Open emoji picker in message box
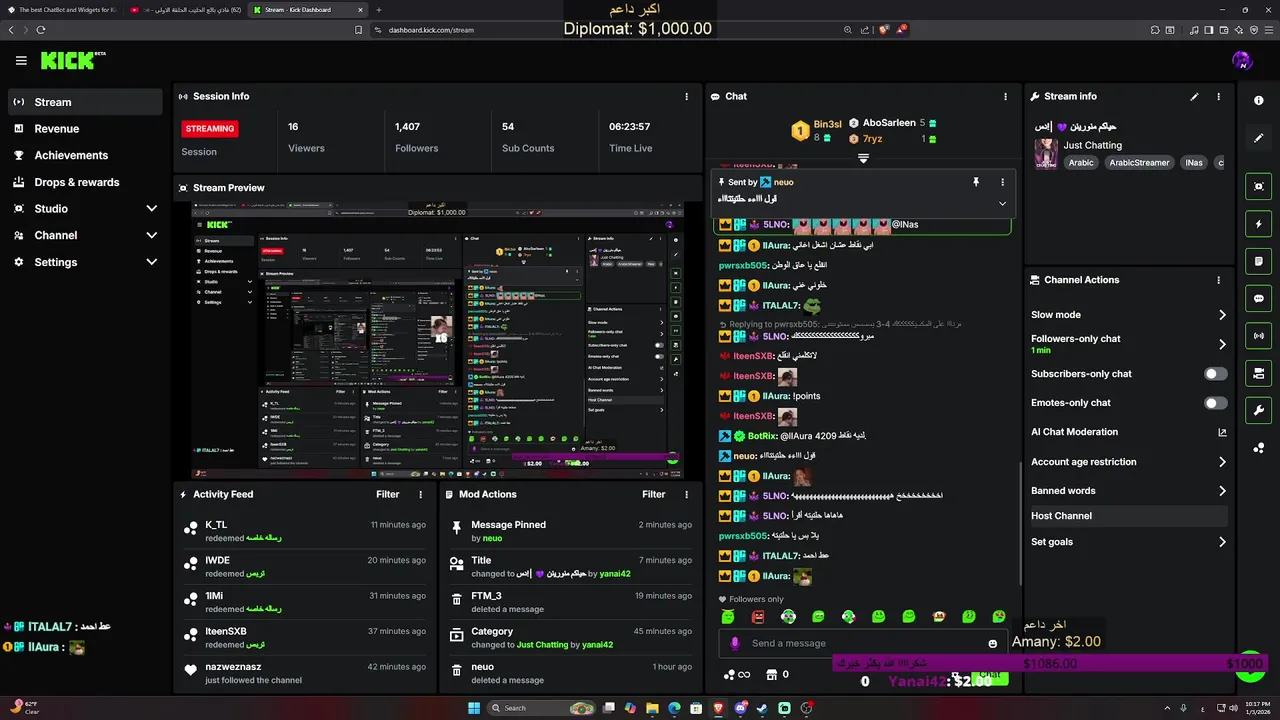Image resolution: width=1280 pixels, height=720 pixels. [x=993, y=644]
